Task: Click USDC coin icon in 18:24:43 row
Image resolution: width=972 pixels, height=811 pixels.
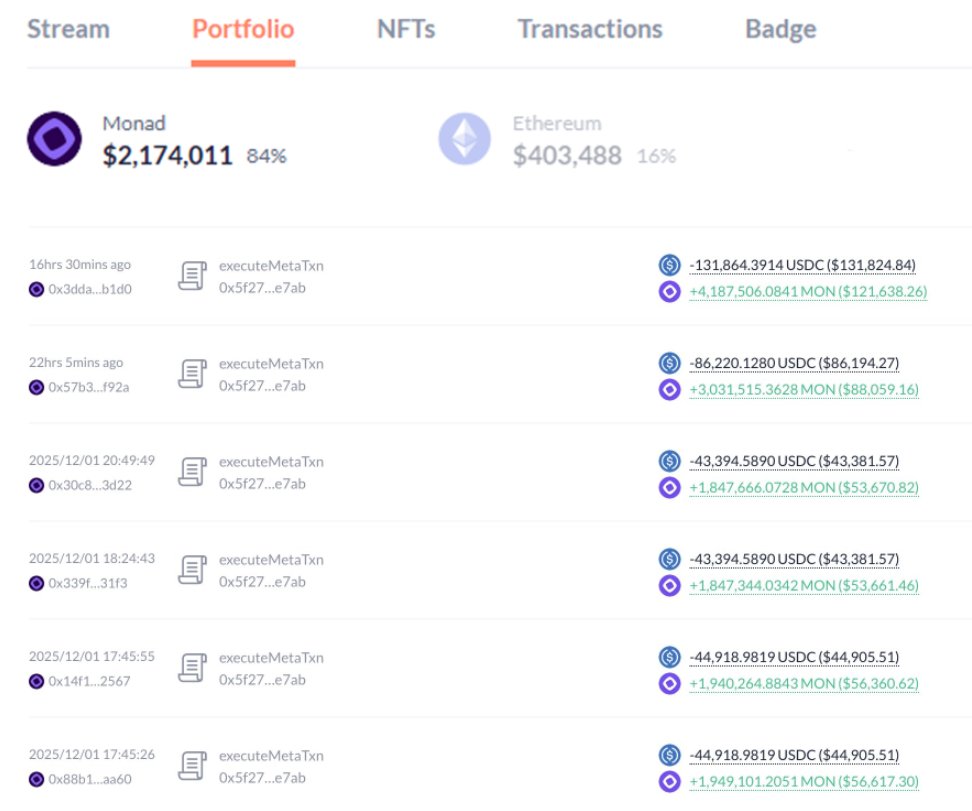Action: pos(669,559)
